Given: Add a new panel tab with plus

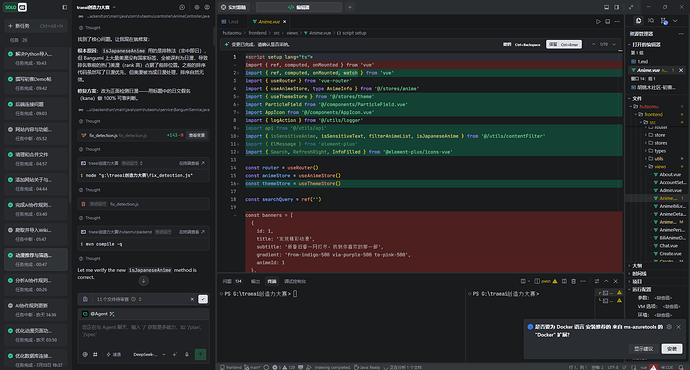Looking at the screenshot, I should 350,7.
